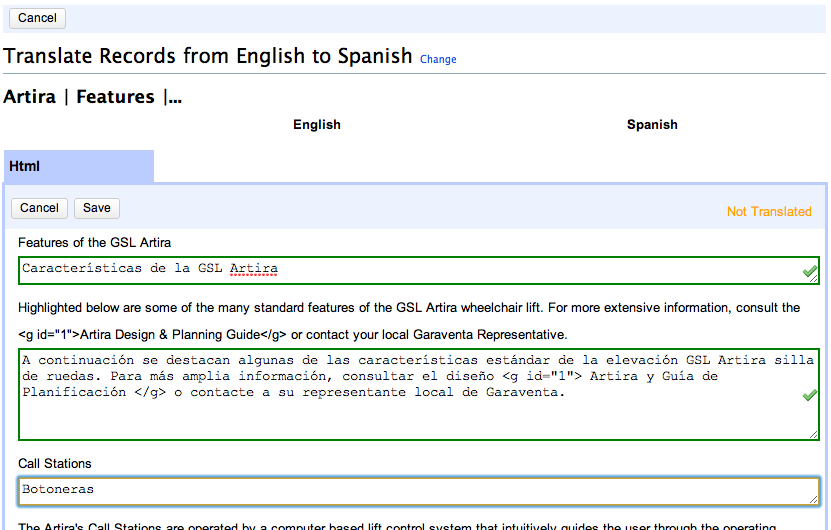Open the Change language link
The image size is (831, 530).
pyautogui.click(x=438, y=59)
